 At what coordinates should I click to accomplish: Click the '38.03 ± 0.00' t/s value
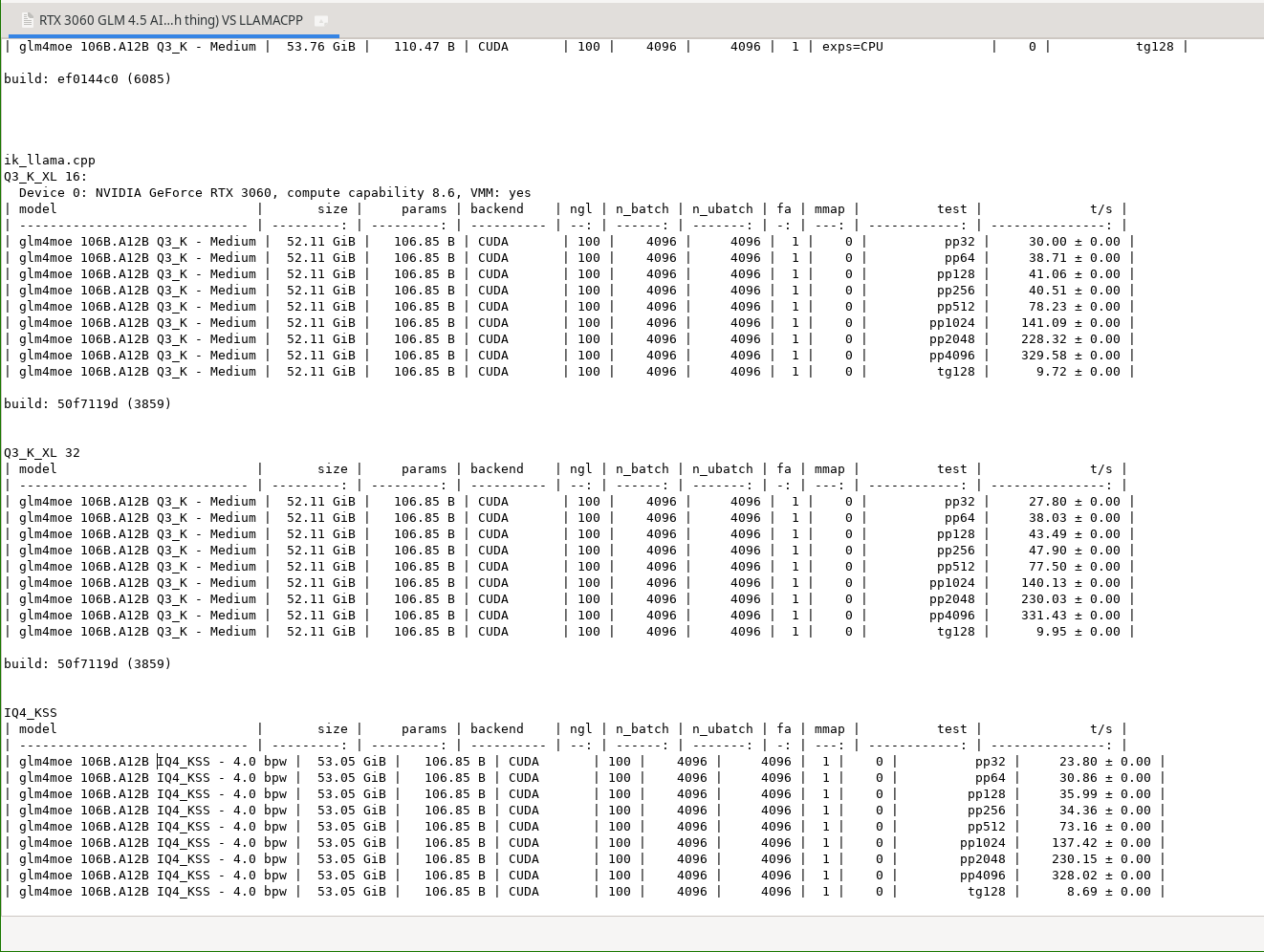click(1075, 518)
